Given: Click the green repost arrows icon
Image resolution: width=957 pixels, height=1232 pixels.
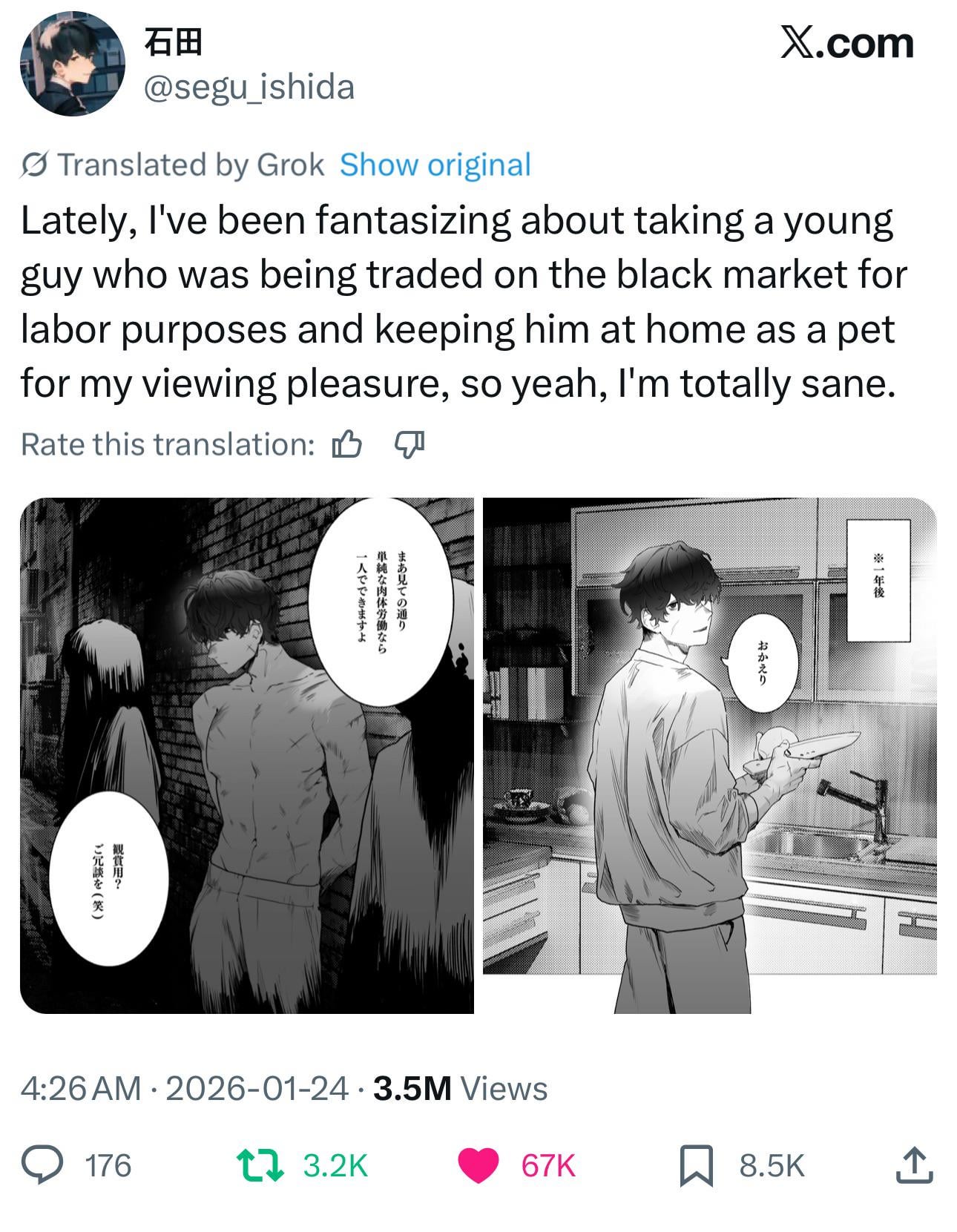Looking at the screenshot, I should [260, 1165].
